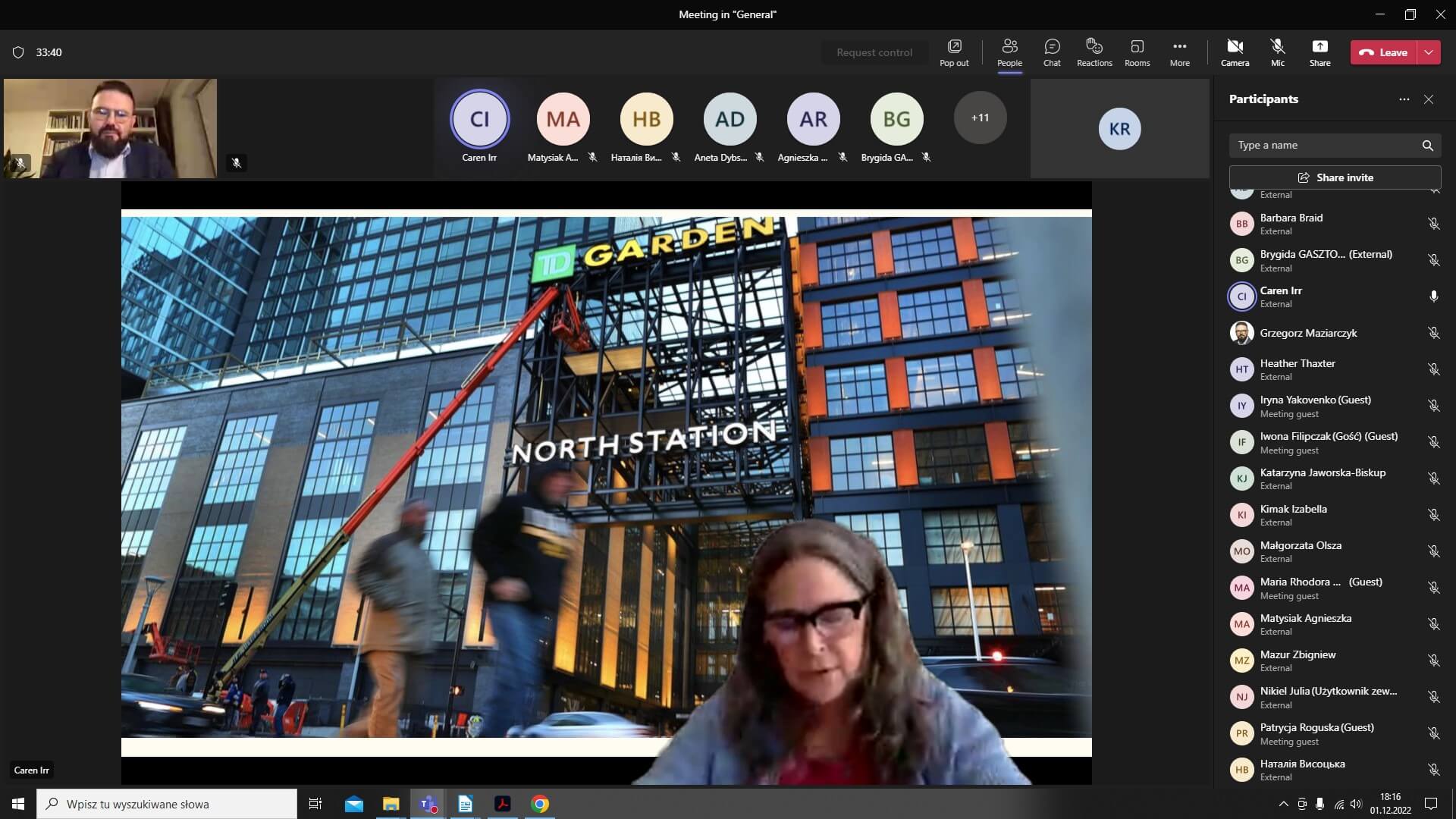Select Aneta AD participant avatar
Viewport: 1456px width, 819px height.
point(730,119)
